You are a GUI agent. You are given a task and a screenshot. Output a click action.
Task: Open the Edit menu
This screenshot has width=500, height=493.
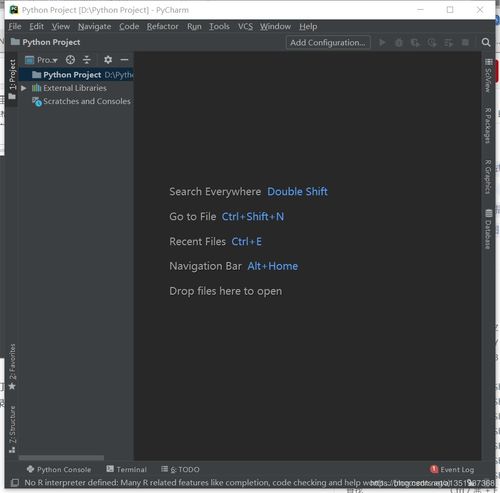[36, 26]
